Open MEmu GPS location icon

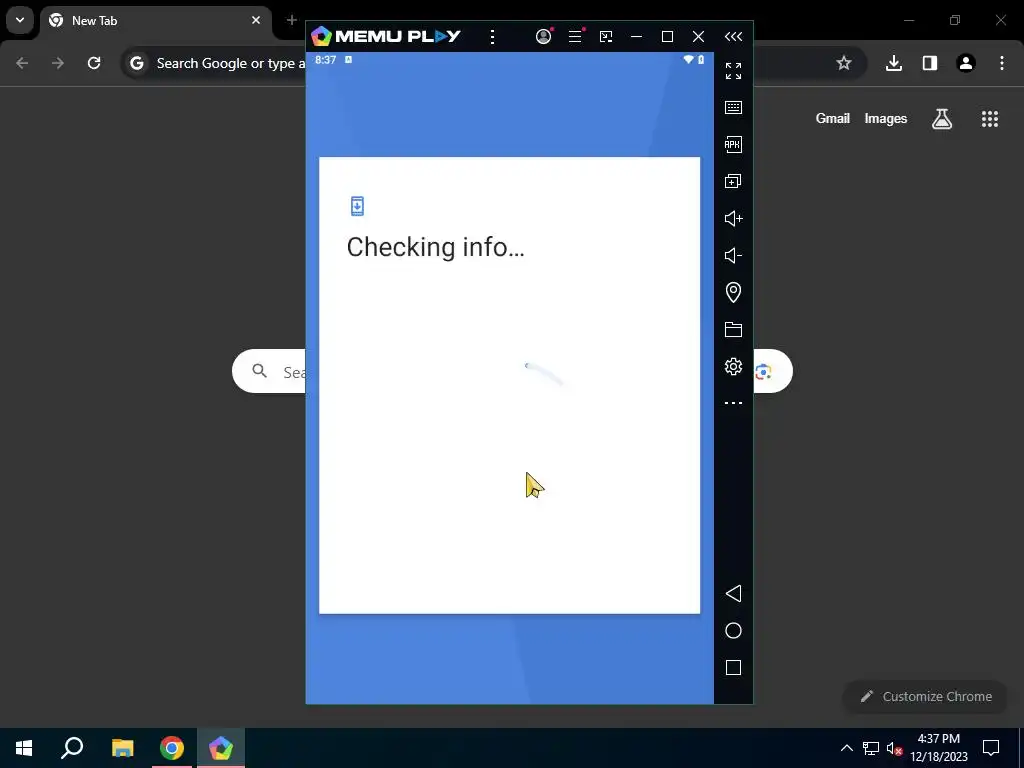click(x=733, y=292)
